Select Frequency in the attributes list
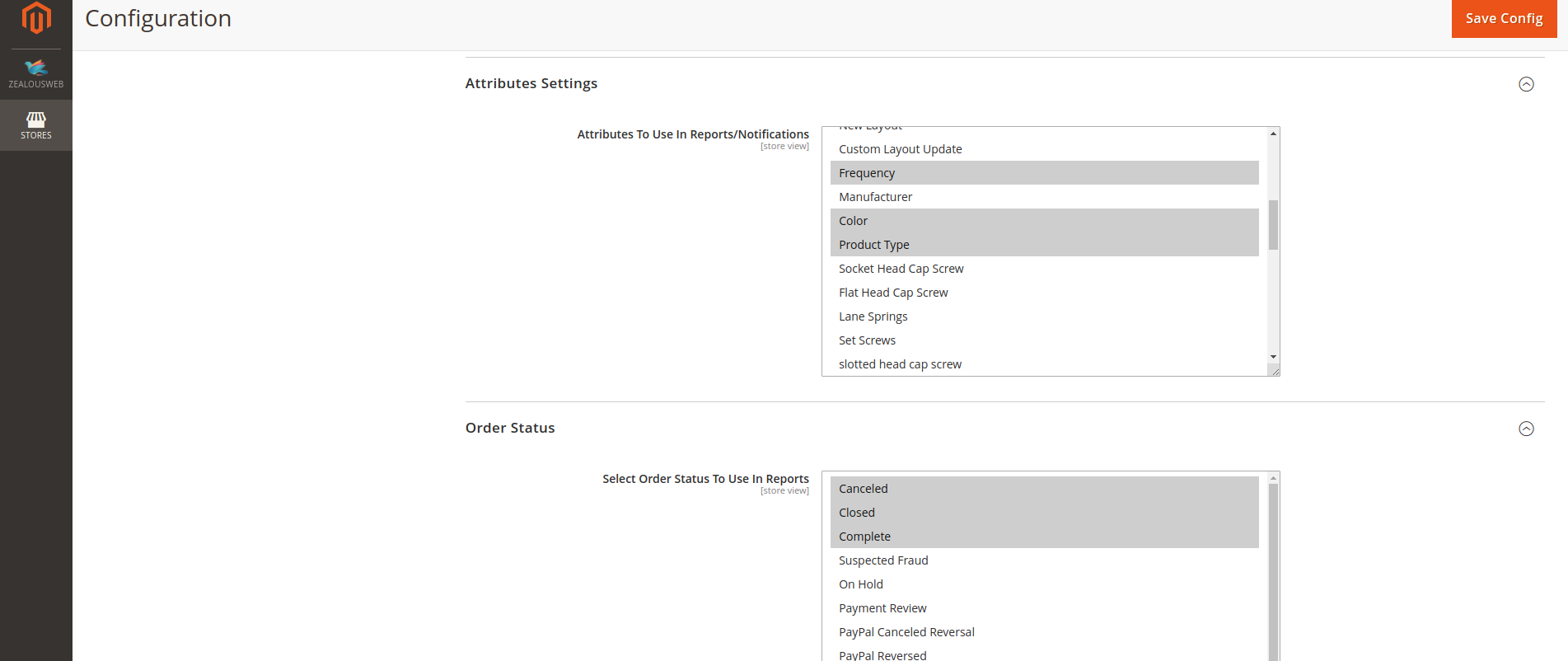The width and height of the screenshot is (1568, 661). [867, 173]
